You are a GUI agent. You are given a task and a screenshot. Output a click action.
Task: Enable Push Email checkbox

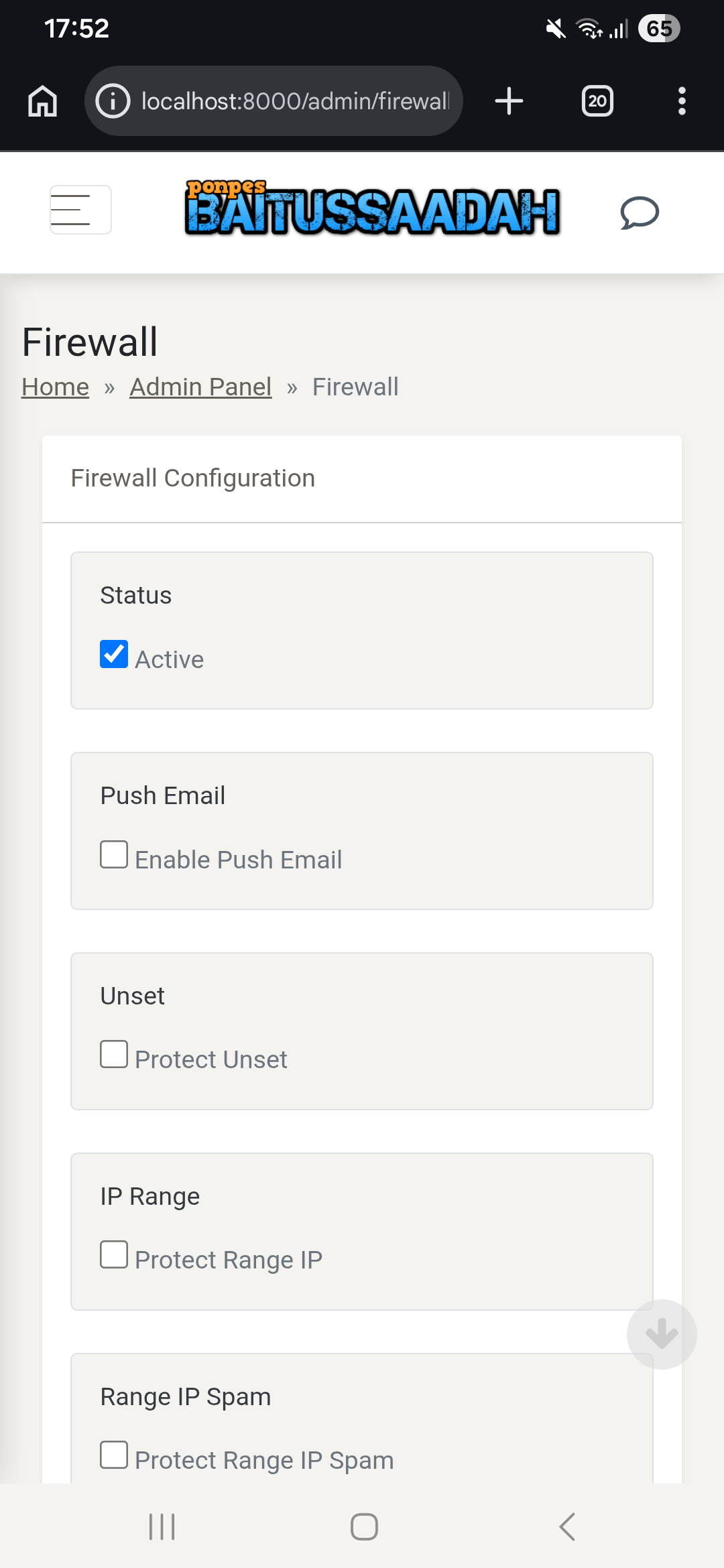[114, 854]
